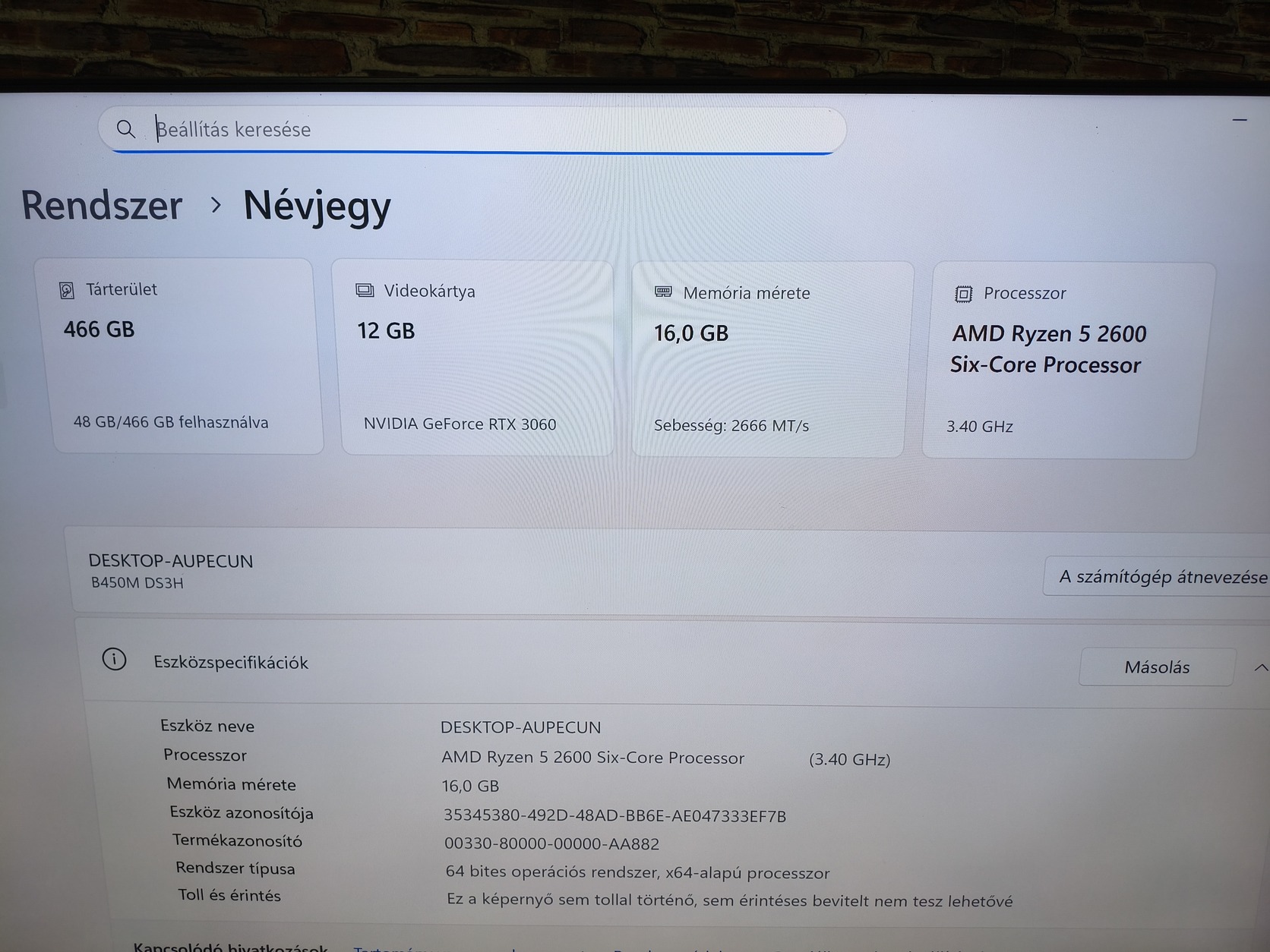Click the 'Ez a képernyő sem tollal...' value text
1270x952 pixels.
[730, 900]
